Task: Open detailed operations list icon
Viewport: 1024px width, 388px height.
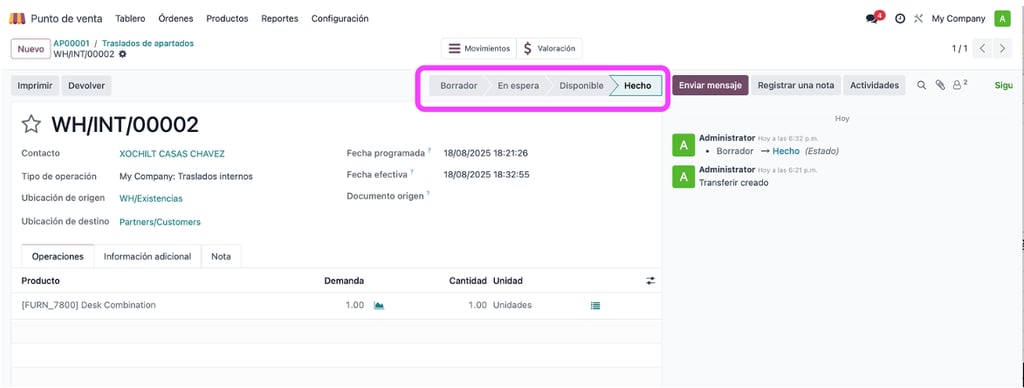Action: click(595, 305)
